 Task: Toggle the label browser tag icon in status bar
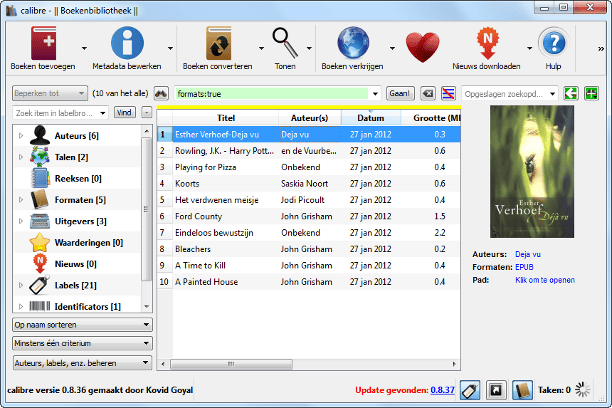click(x=470, y=390)
